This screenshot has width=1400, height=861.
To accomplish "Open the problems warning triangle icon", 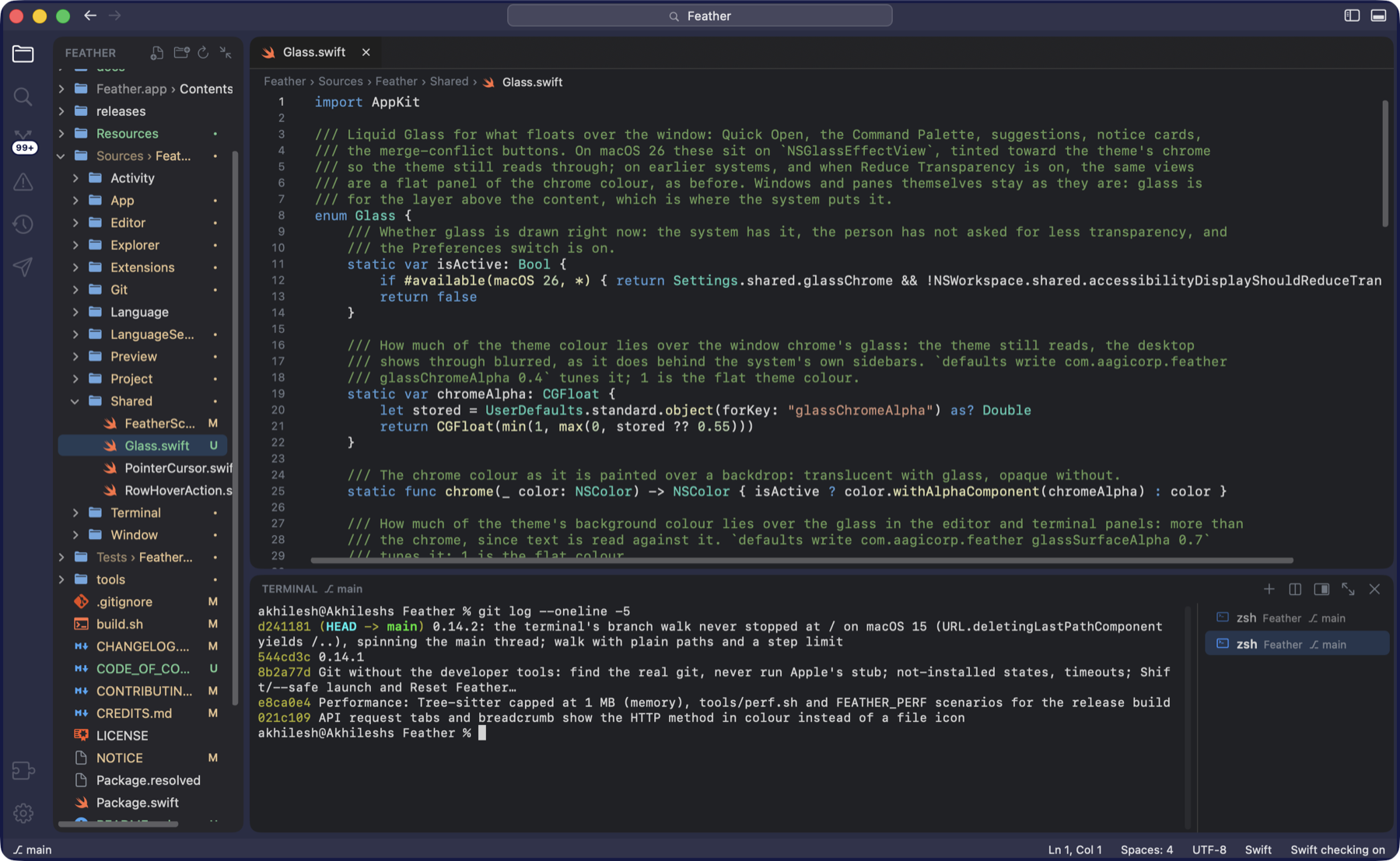I will click(23, 182).
